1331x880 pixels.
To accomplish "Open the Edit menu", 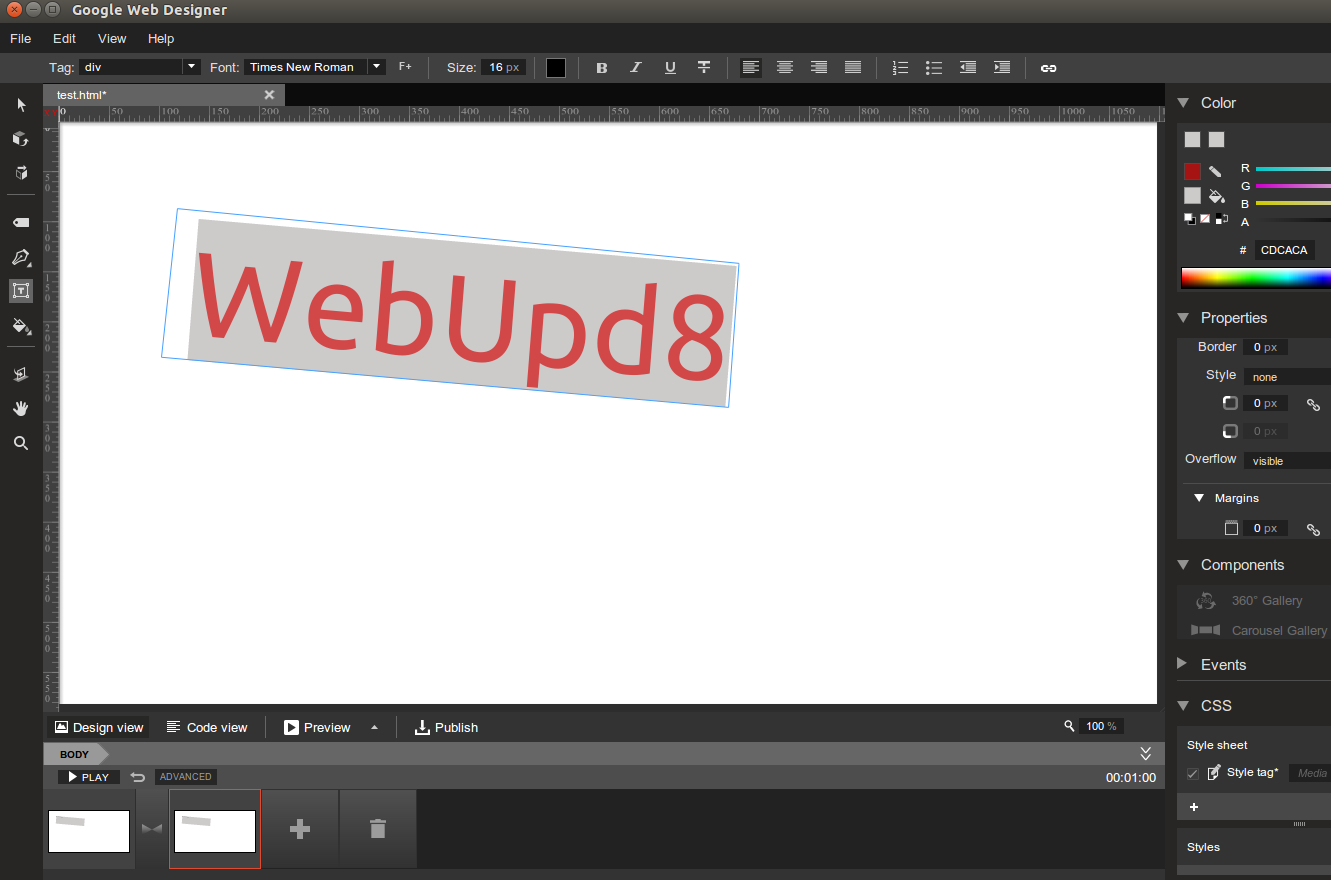I will pyautogui.click(x=65, y=38).
